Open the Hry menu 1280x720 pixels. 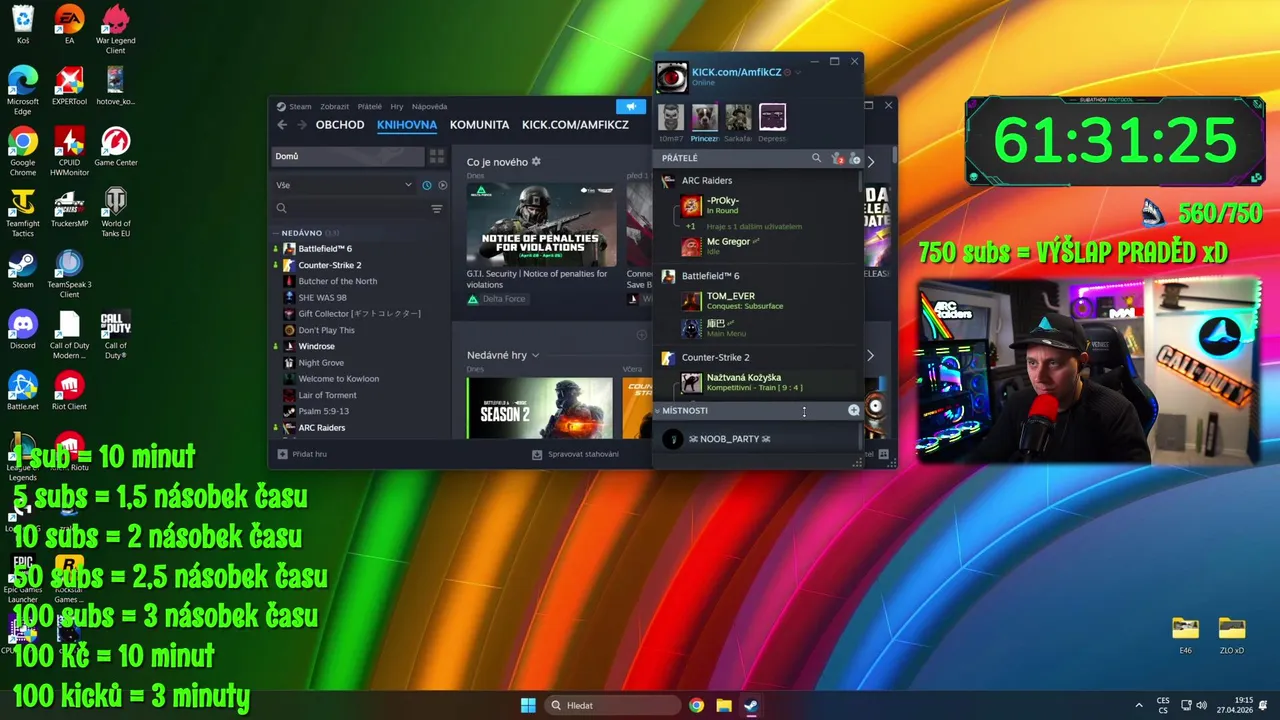click(x=397, y=106)
